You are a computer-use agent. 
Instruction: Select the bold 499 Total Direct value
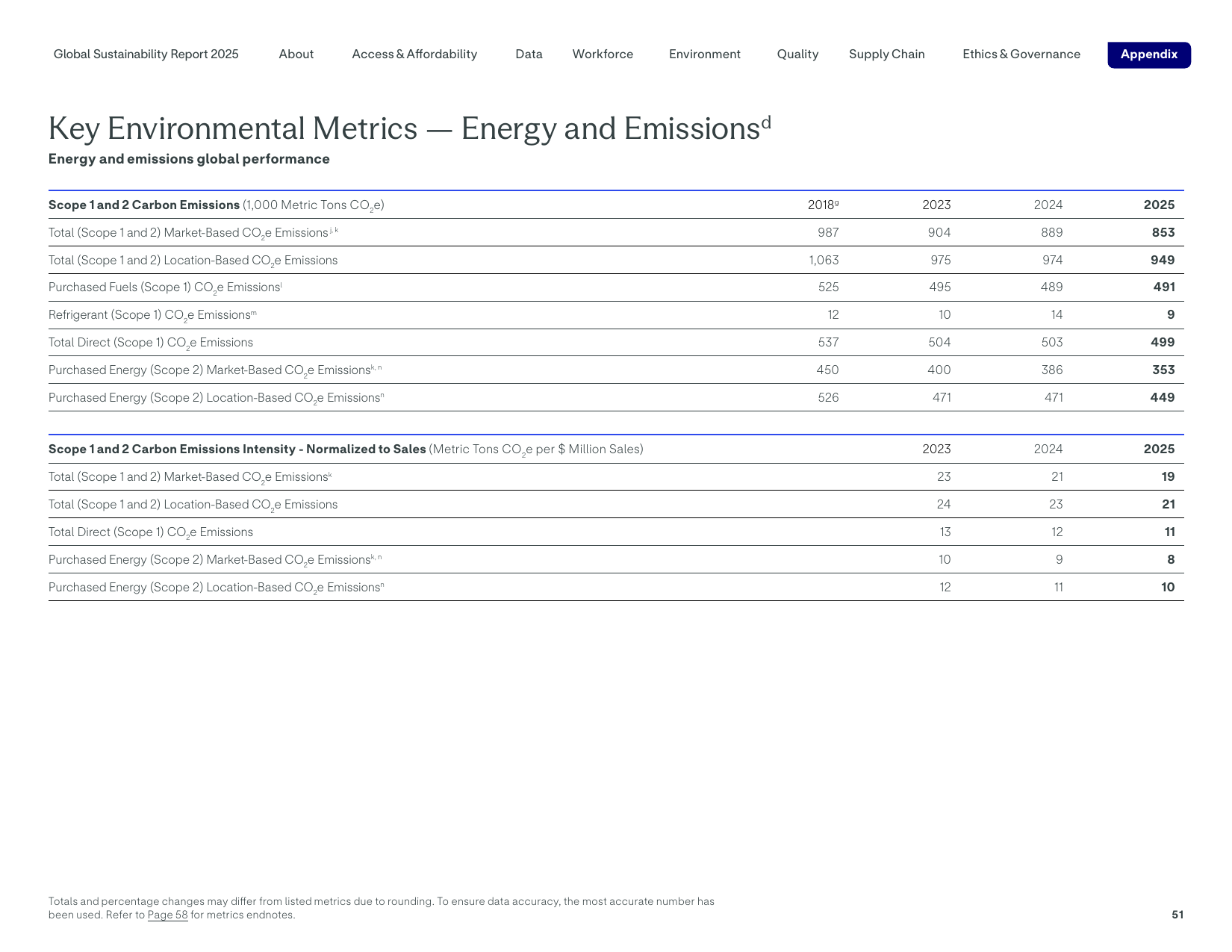point(1163,343)
